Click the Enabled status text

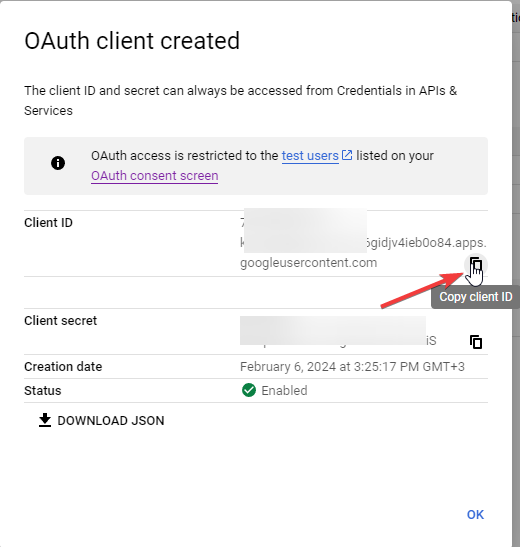pyautogui.click(x=284, y=391)
